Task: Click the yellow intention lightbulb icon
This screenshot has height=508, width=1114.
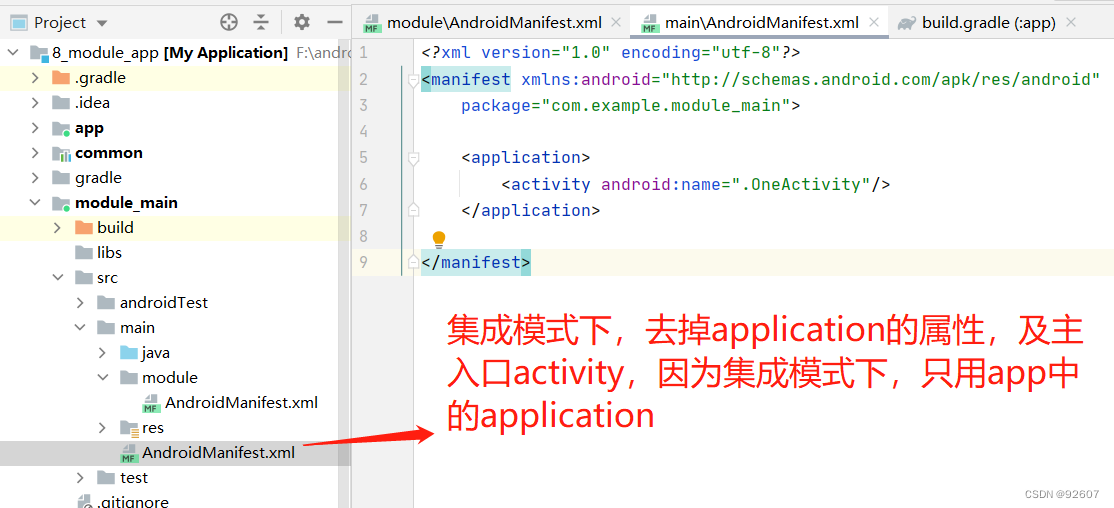Action: [438, 239]
